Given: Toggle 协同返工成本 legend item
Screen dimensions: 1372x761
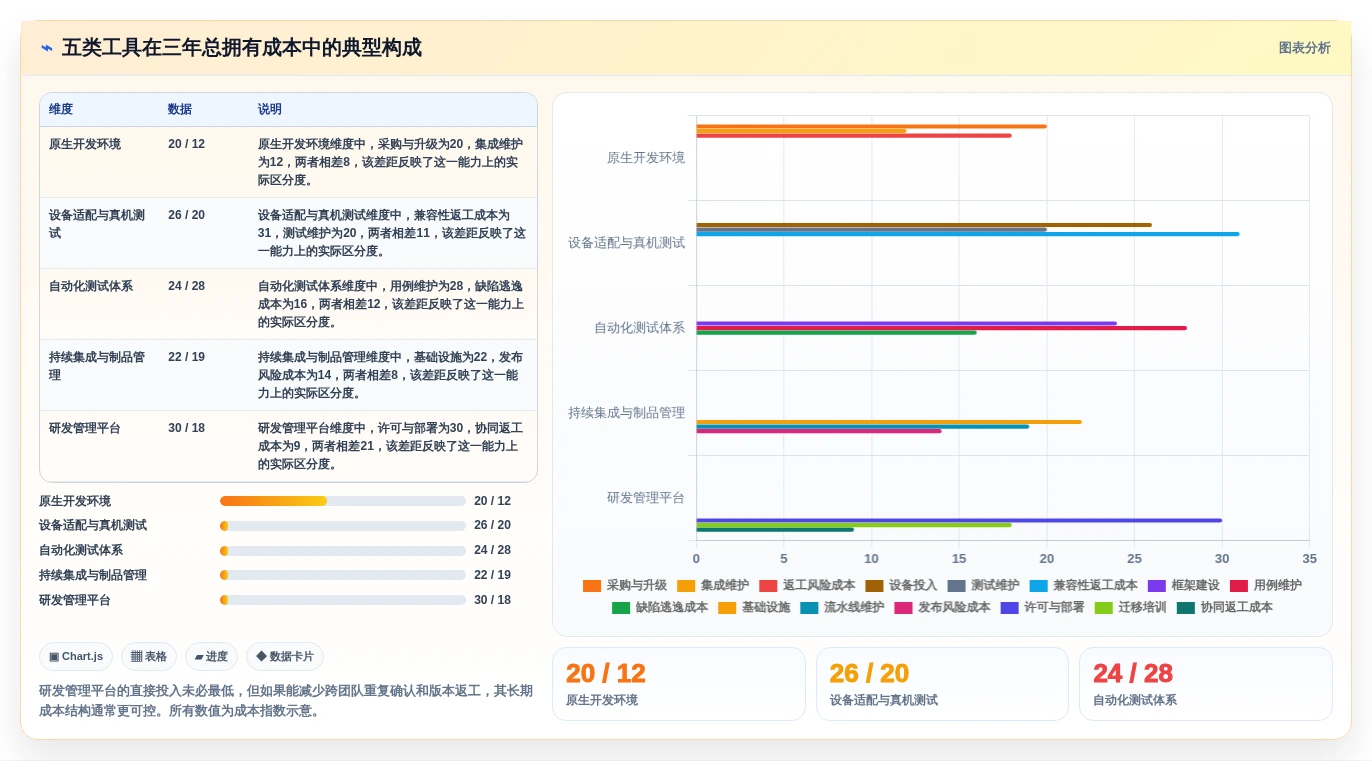Looking at the screenshot, I should 1224,607.
